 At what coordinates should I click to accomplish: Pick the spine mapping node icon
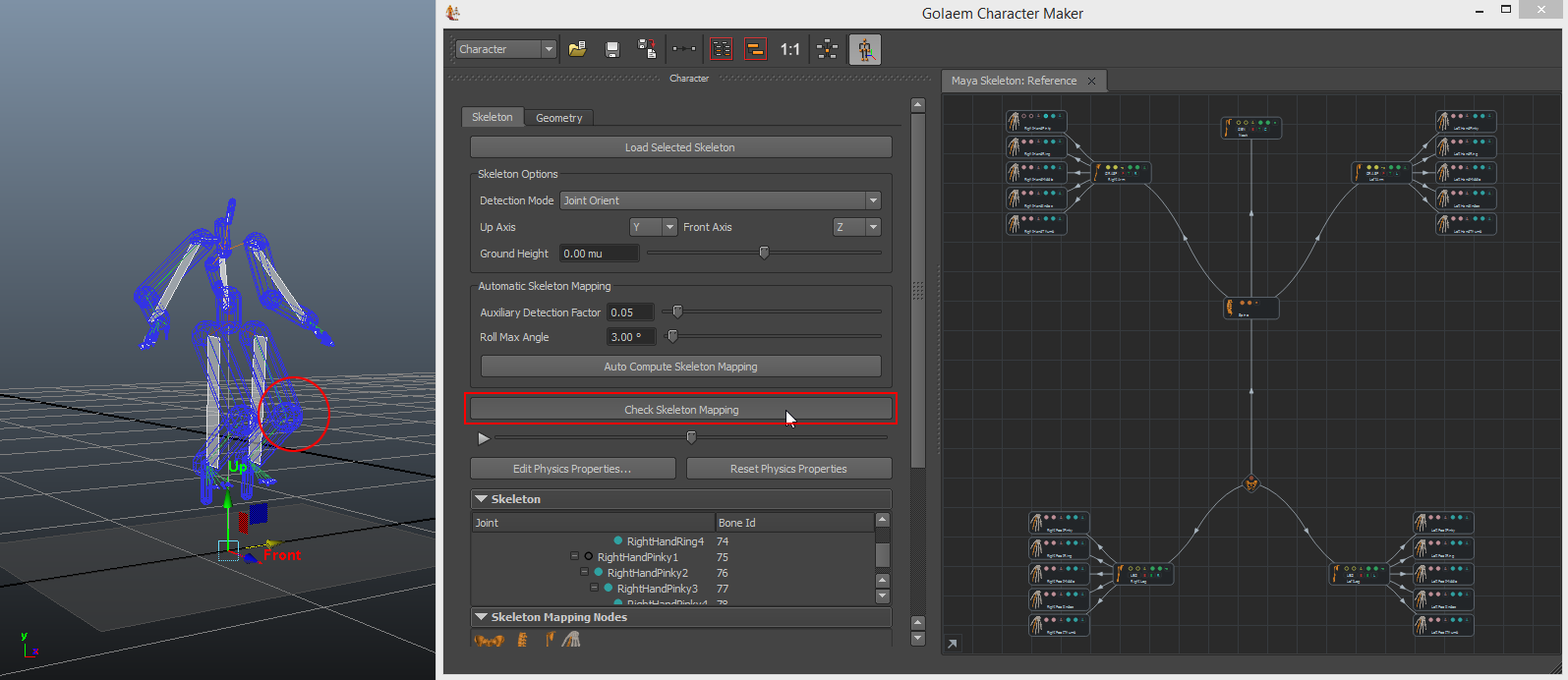tap(522, 640)
